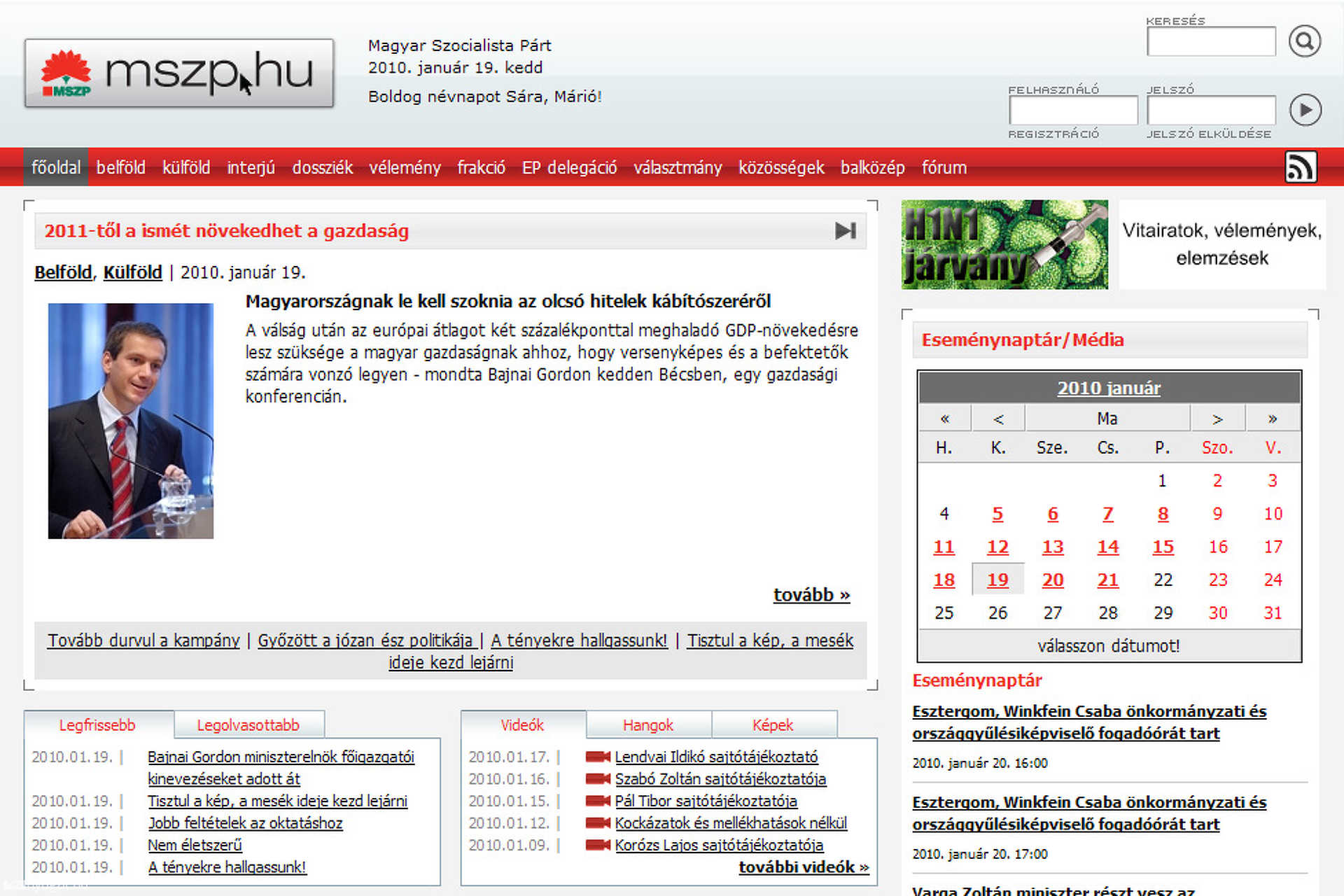Select January 5 in calendar
This screenshot has width=1344, height=896.
[x=997, y=514]
